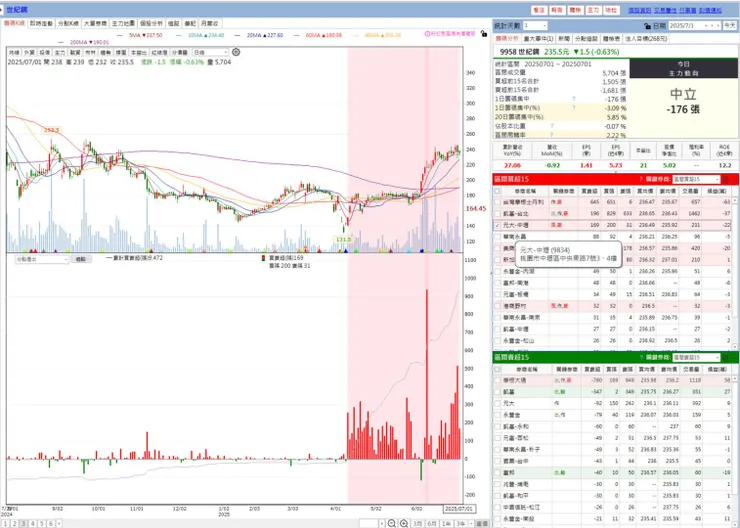This screenshot has width=740, height=528.
Task: Open help for 1日籌碼集中 row
Action: 574,99
